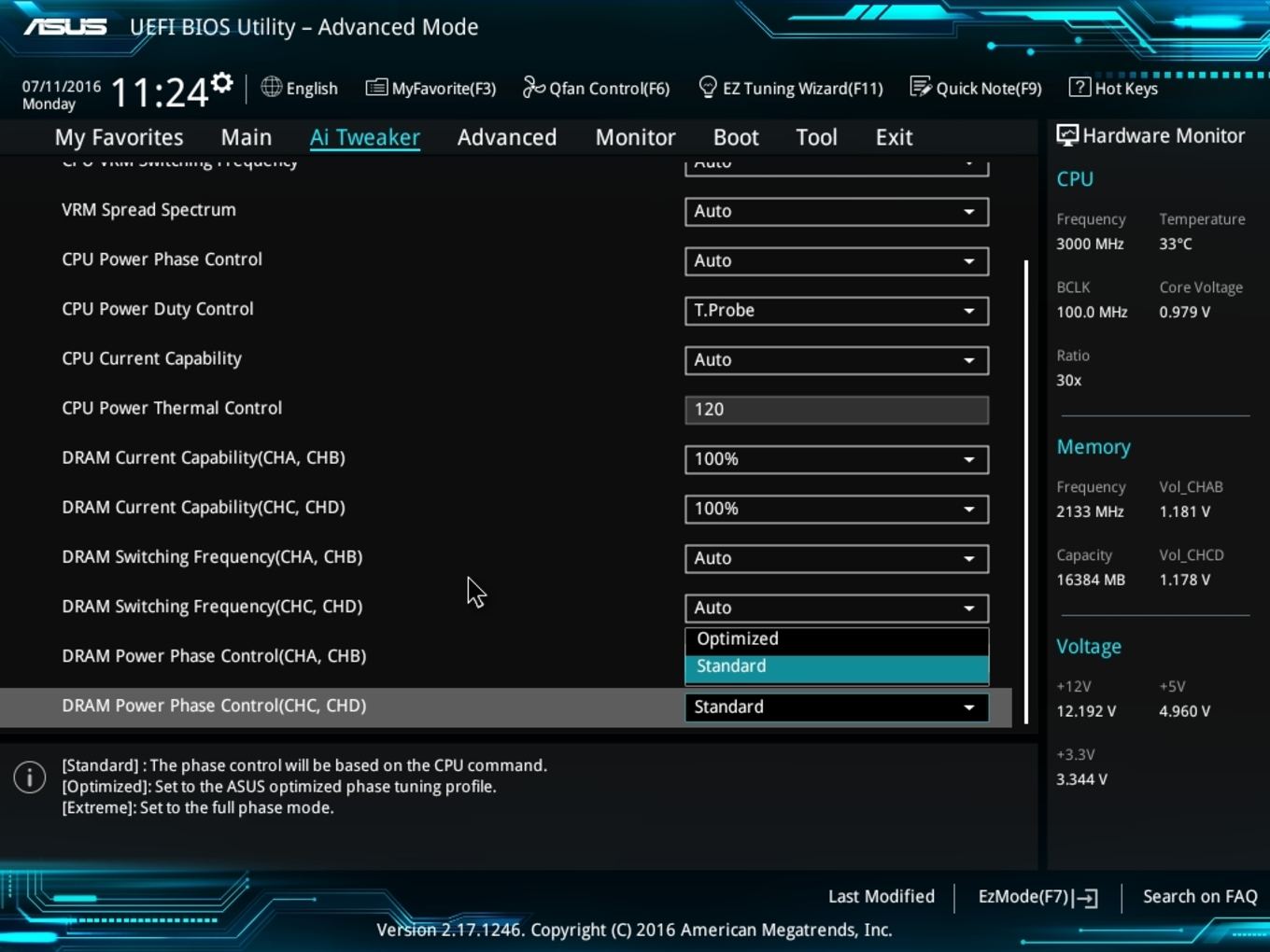The width and height of the screenshot is (1270, 952).
Task: Switch to EzMode(F7)
Action: pos(1037,897)
